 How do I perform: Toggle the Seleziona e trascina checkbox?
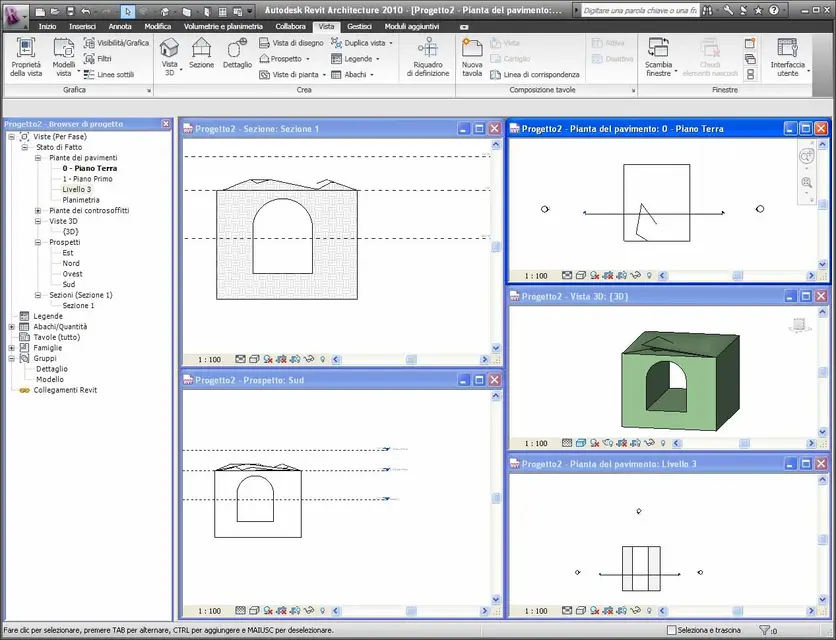click(672, 630)
